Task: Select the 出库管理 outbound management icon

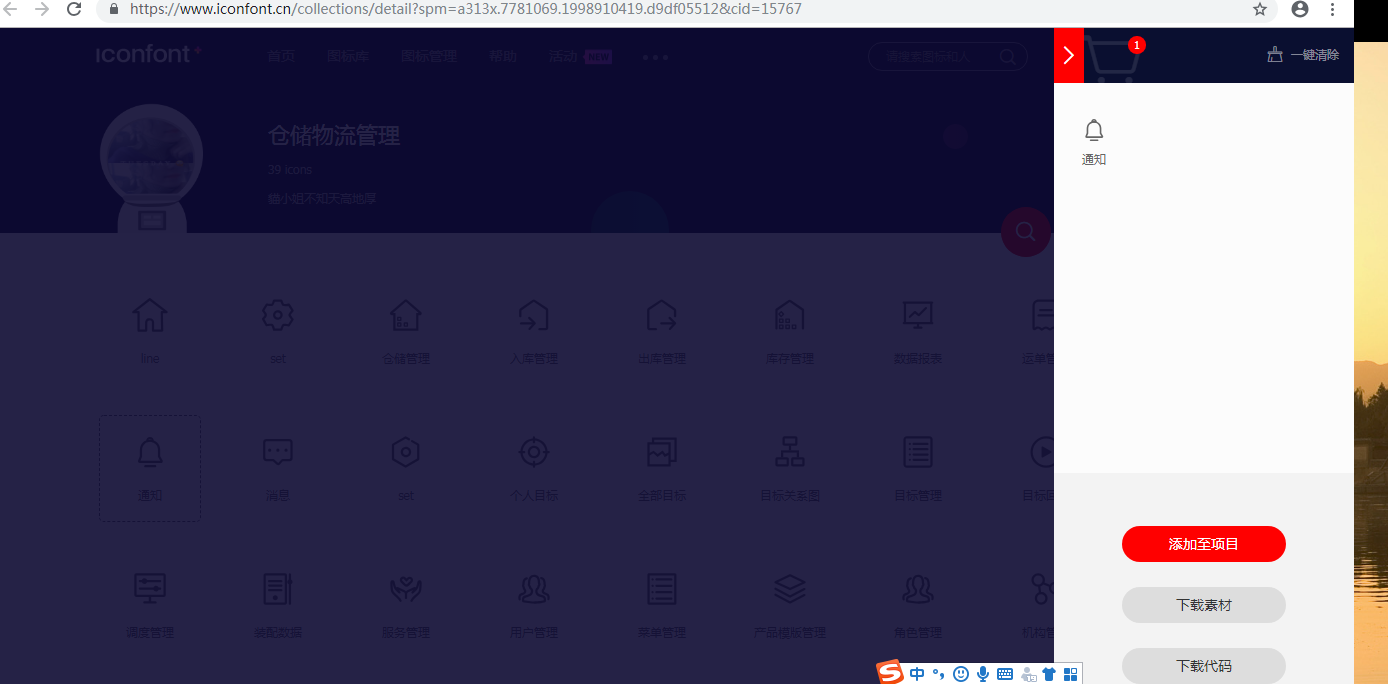Action: click(661, 315)
